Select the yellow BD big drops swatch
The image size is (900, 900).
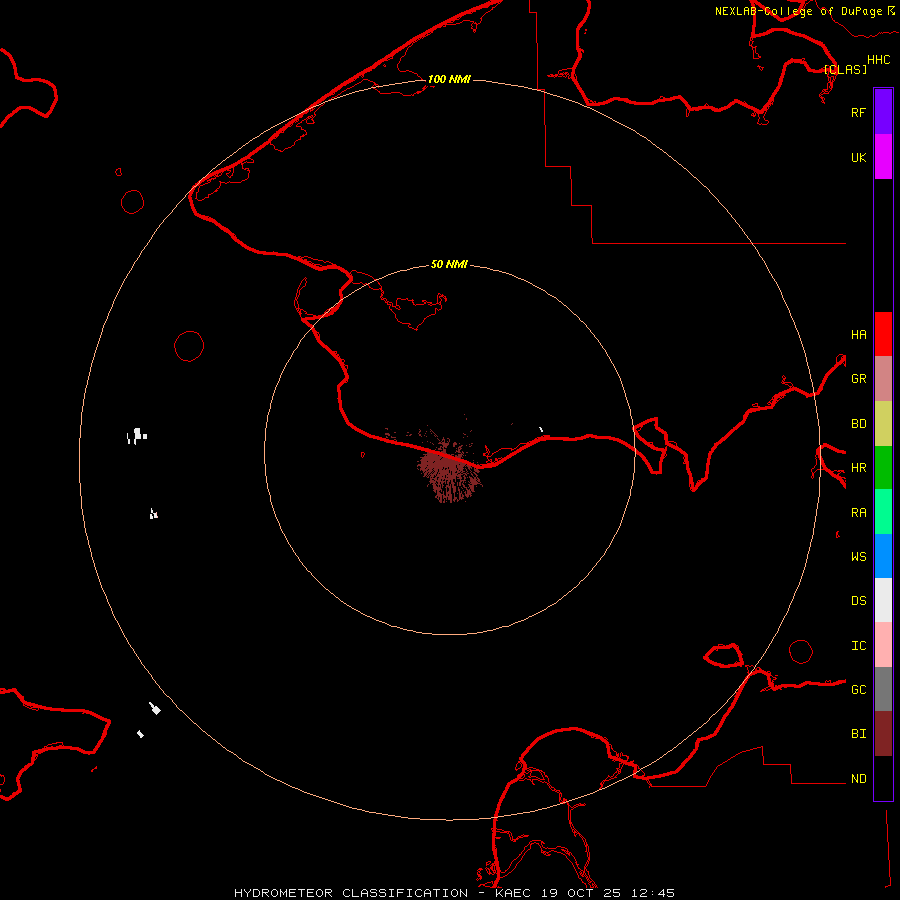coord(883,423)
